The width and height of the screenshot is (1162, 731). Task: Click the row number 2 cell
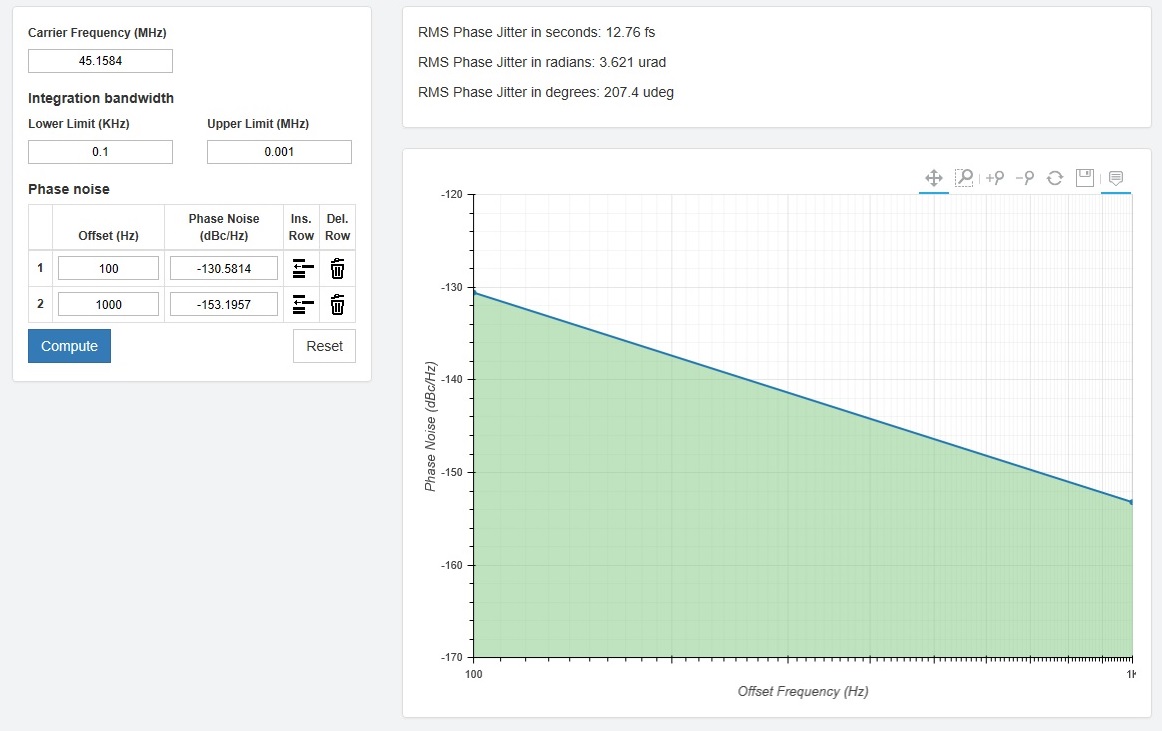[x=40, y=303]
